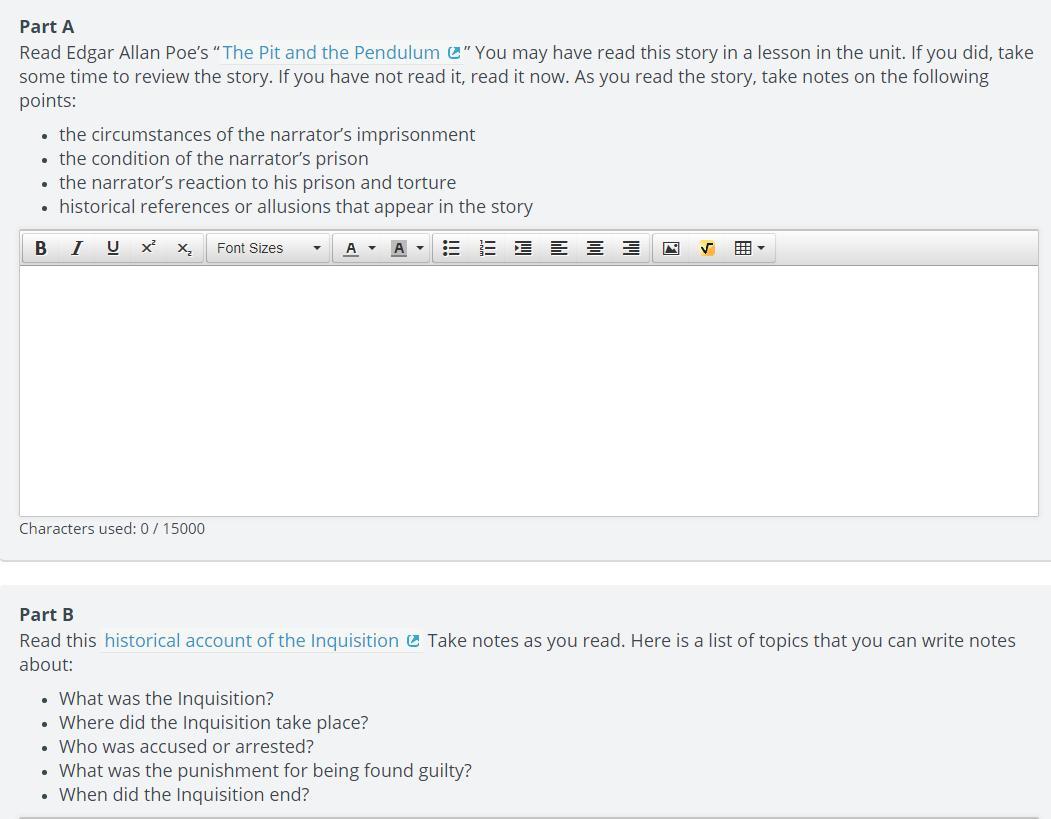Apply italic formatting

point(76,248)
